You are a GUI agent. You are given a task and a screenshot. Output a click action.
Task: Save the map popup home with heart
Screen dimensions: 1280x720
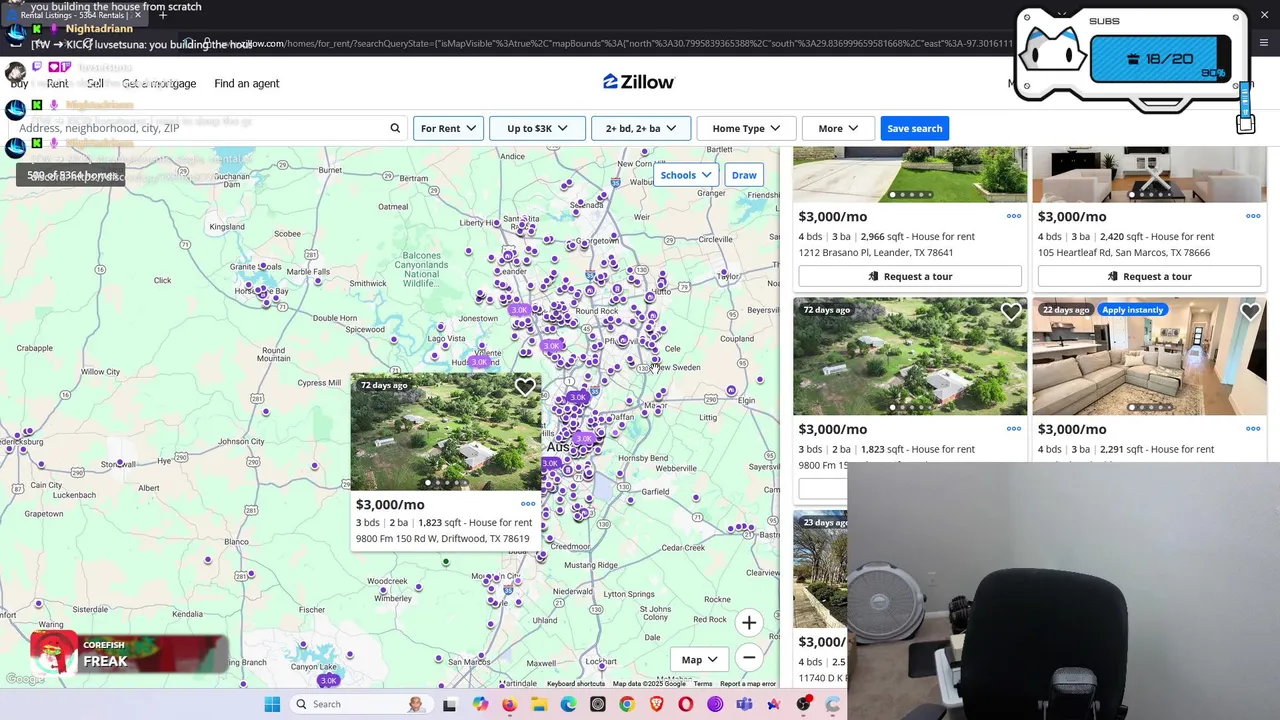tap(525, 387)
